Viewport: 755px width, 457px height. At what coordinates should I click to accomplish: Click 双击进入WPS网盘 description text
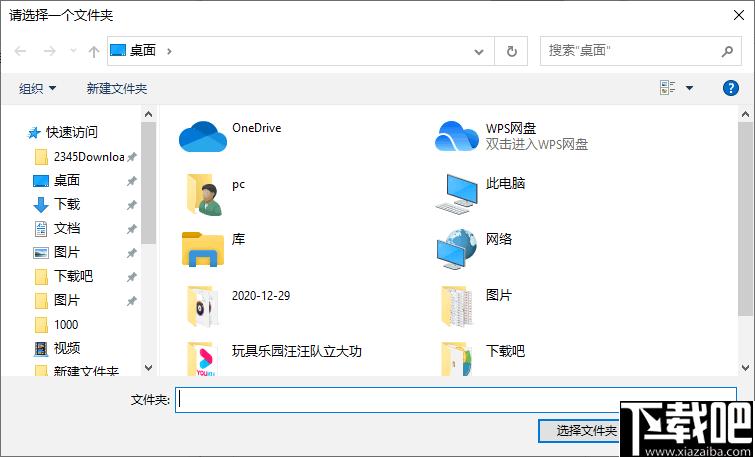pos(536,144)
